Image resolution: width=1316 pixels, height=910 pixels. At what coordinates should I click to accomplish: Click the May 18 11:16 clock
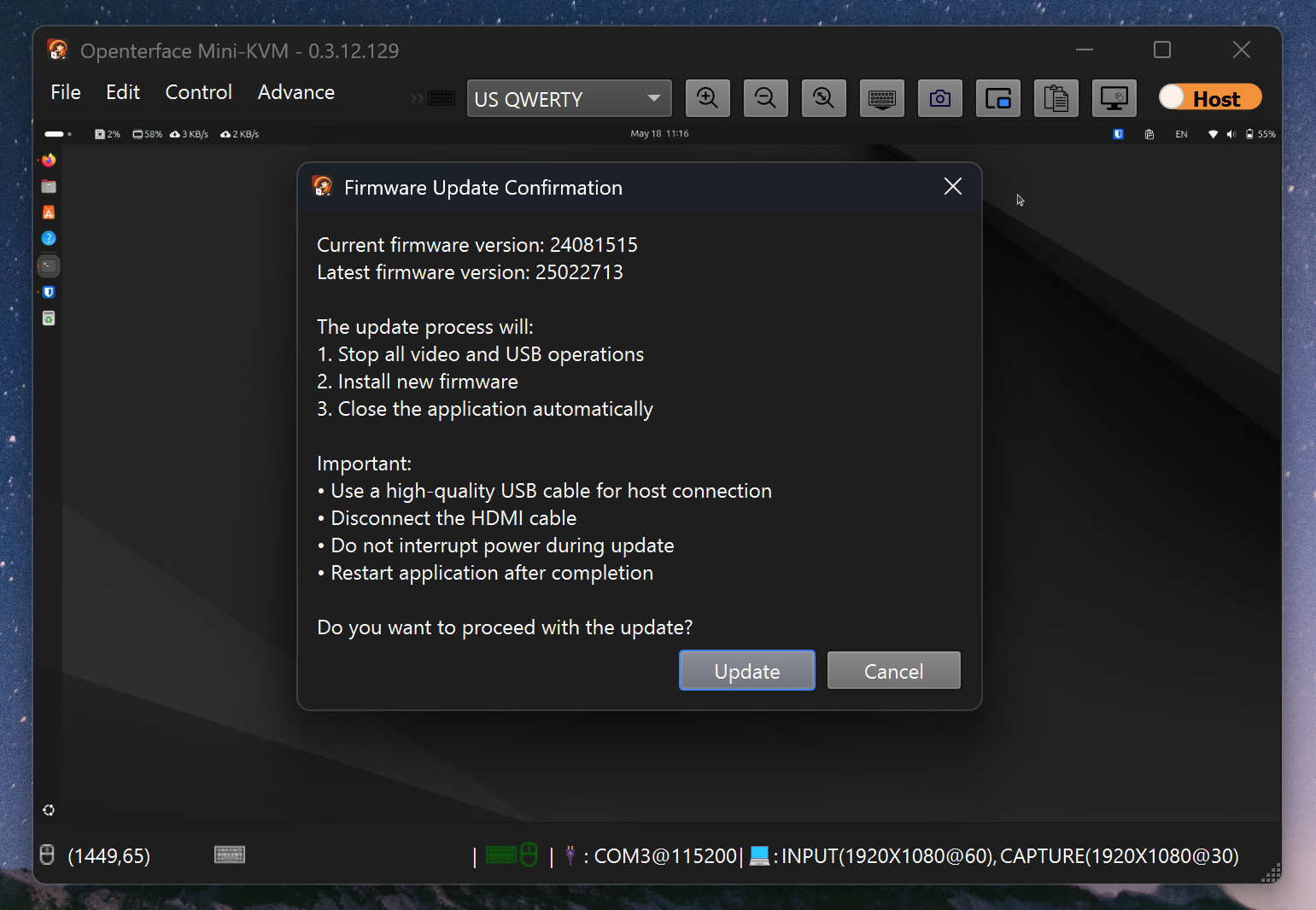coord(659,133)
